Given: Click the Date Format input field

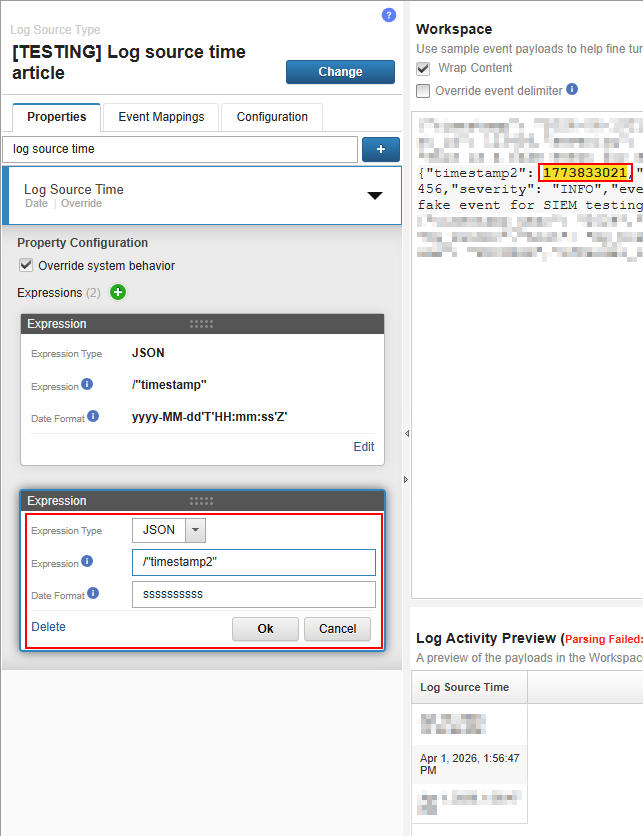Looking at the screenshot, I should (x=253, y=595).
